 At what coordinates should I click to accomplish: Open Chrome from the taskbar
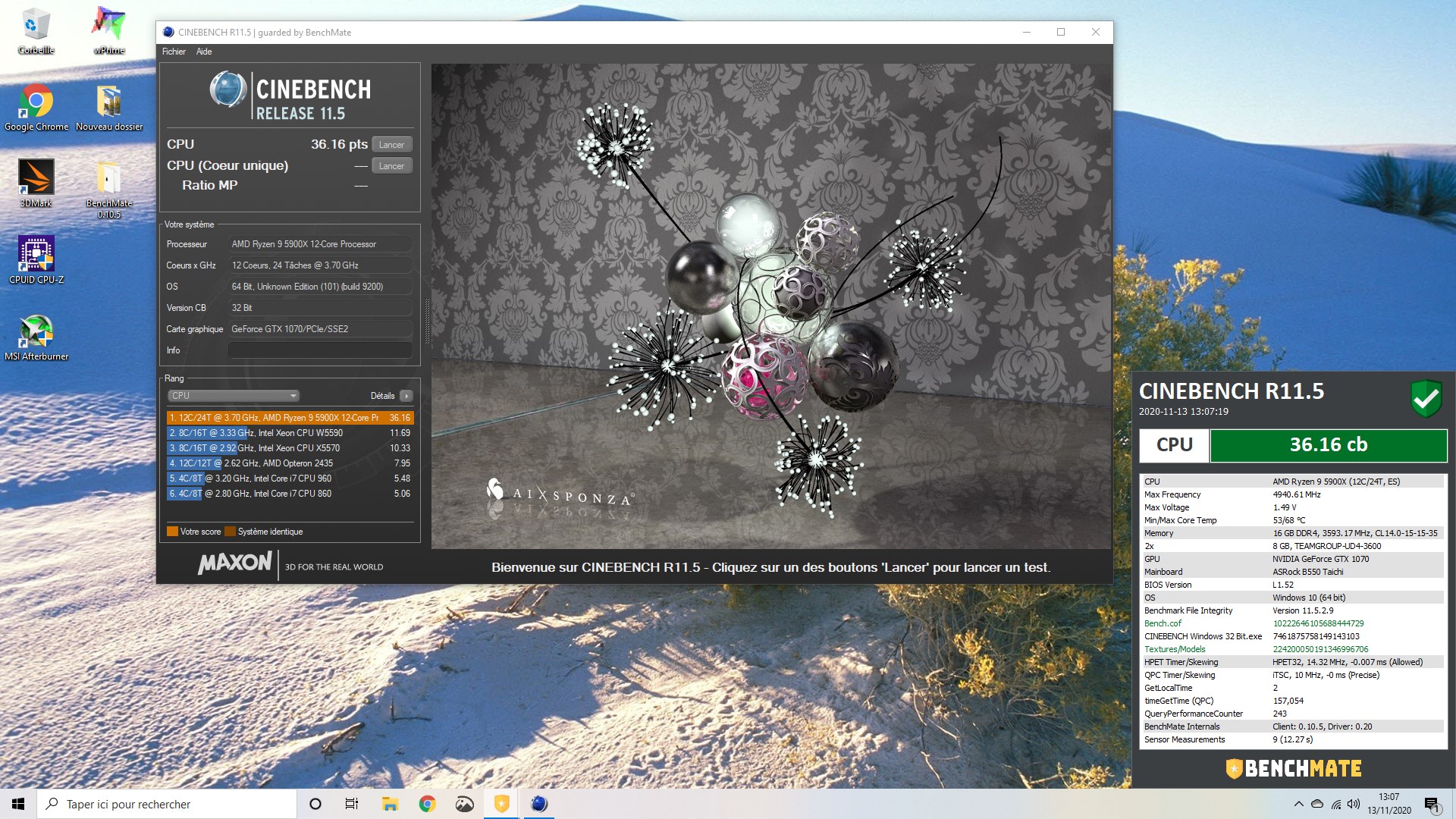(427, 804)
